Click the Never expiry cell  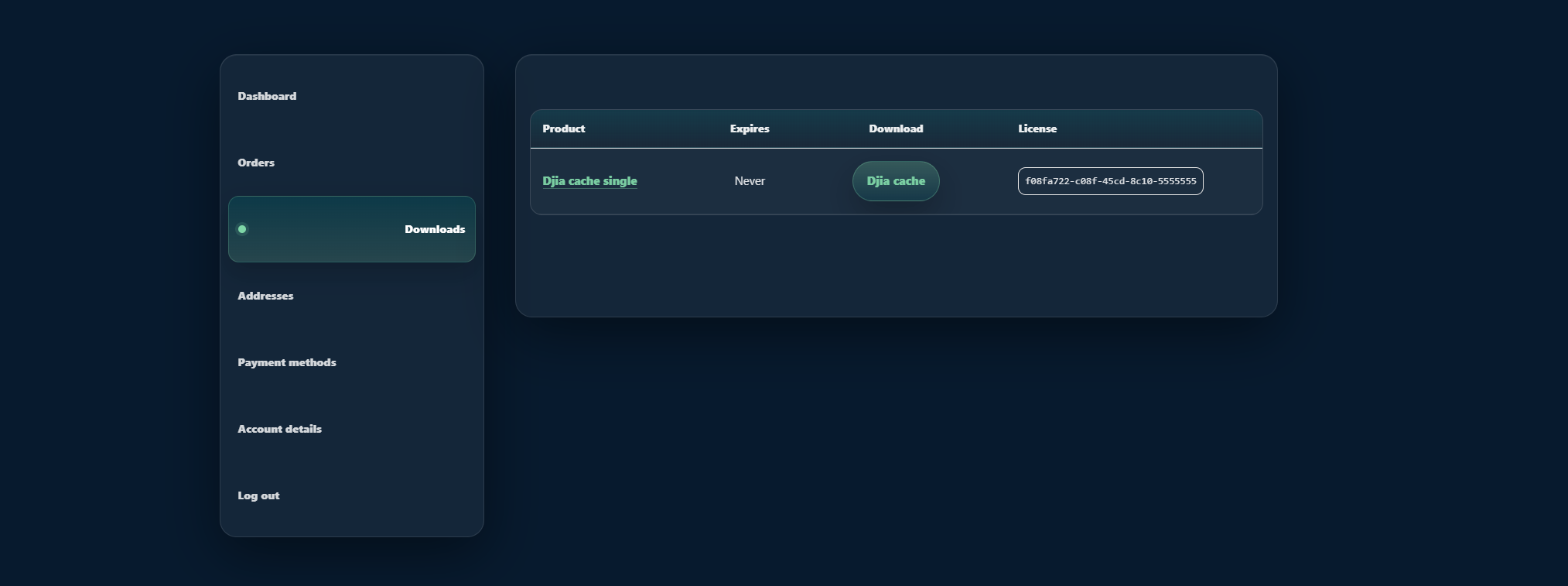click(750, 181)
